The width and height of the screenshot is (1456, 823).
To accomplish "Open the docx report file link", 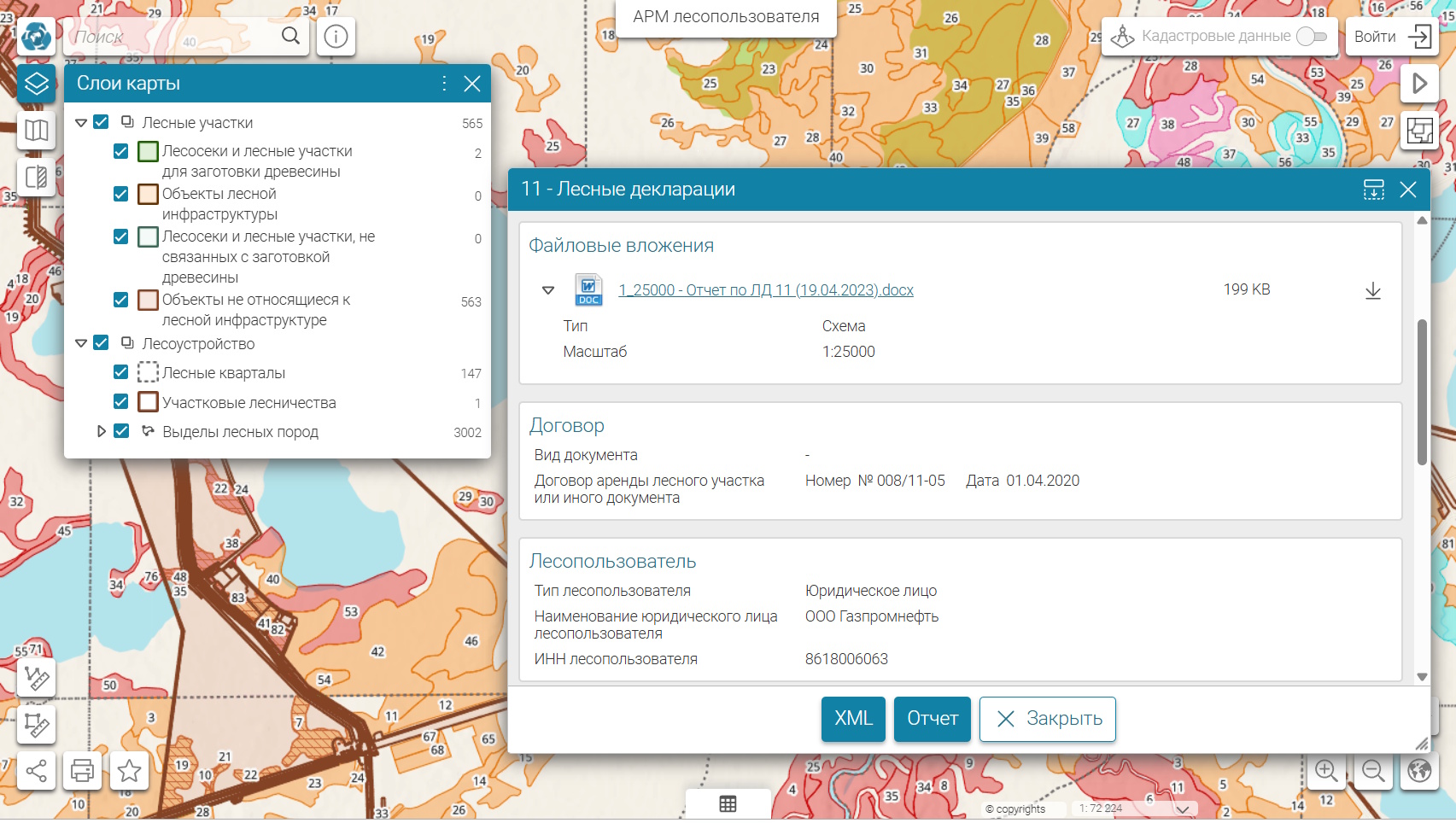I will (x=765, y=290).
